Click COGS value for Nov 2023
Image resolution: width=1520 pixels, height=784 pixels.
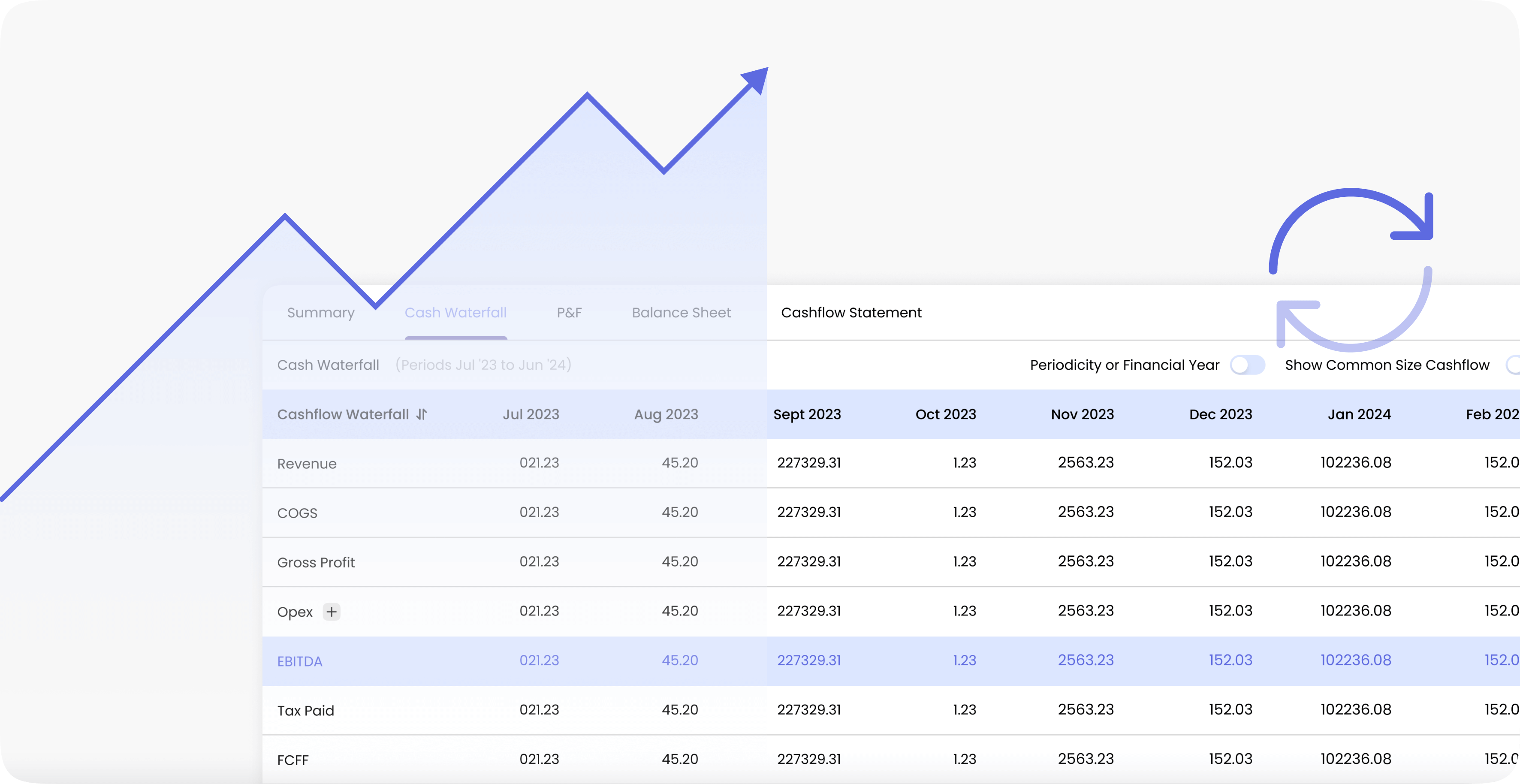pos(1086,512)
